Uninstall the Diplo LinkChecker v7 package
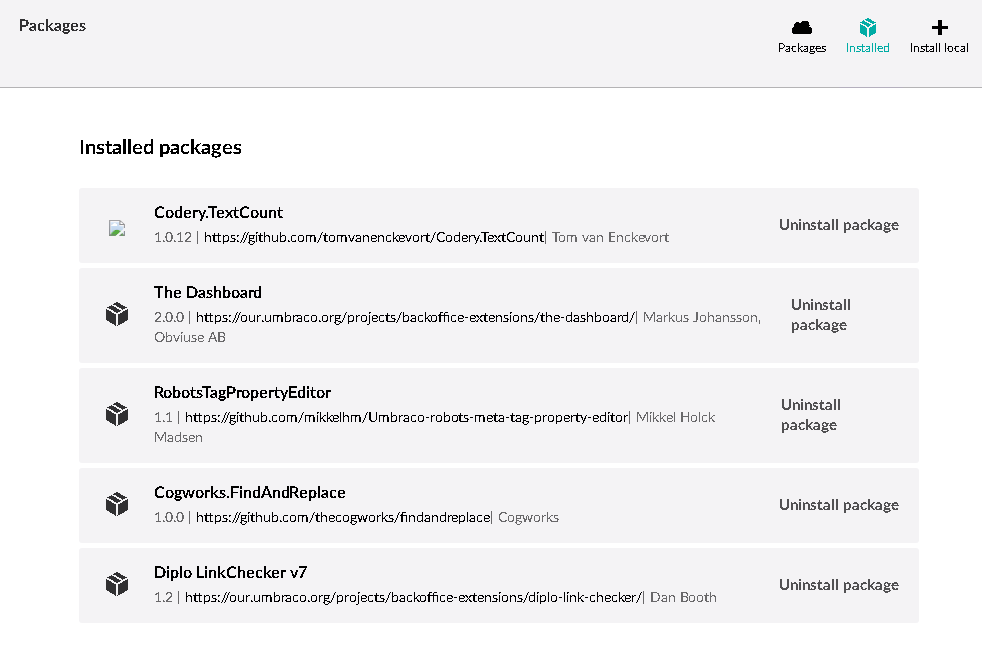The image size is (982, 670). pyautogui.click(x=839, y=585)
